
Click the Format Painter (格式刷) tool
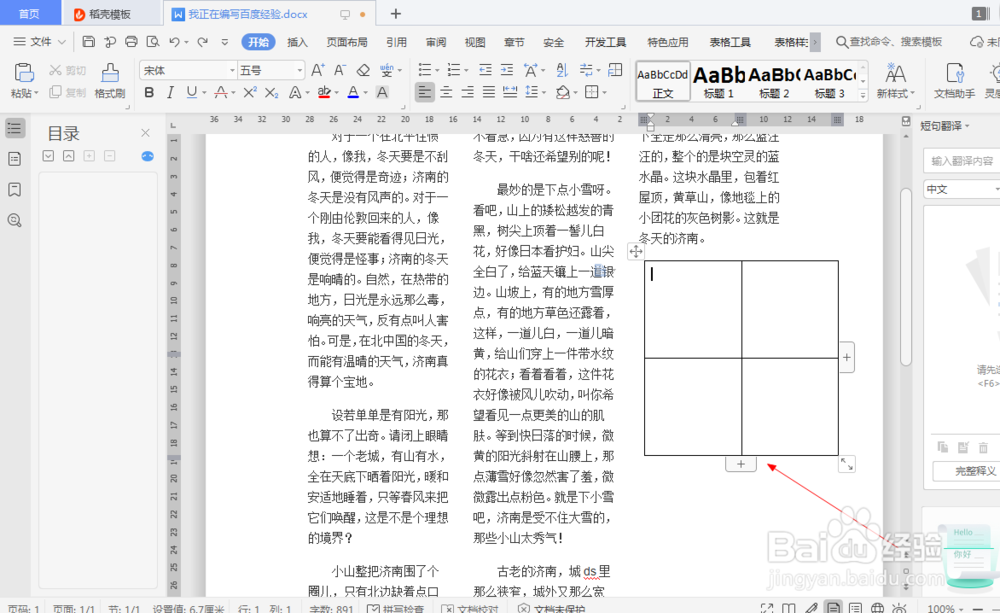click(110, 80)
